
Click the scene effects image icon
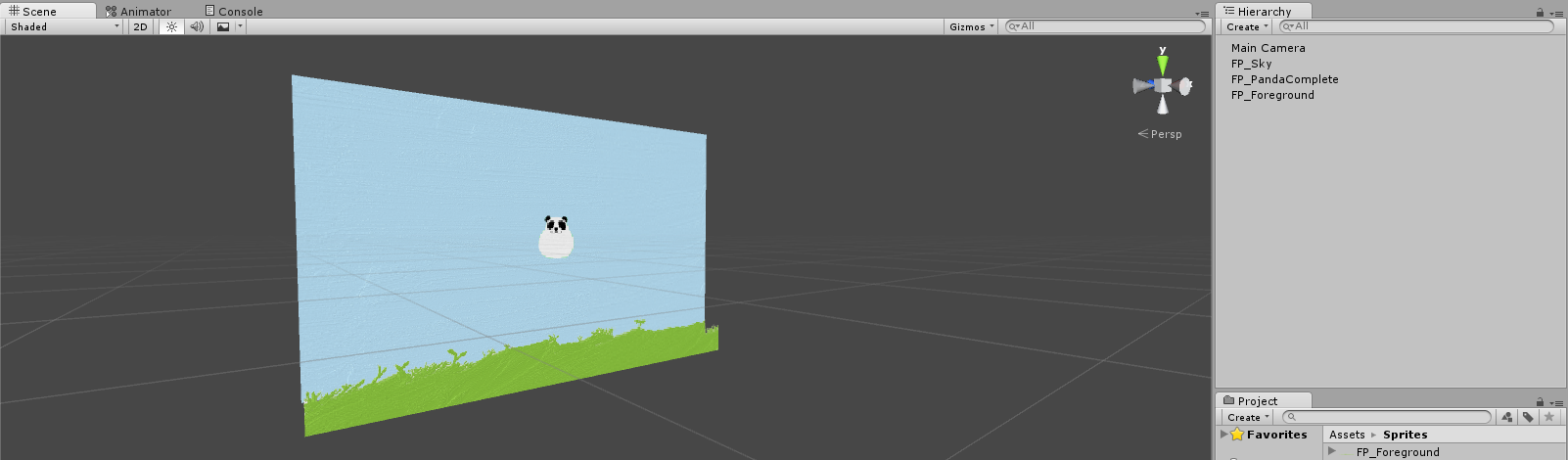point(223,26)
